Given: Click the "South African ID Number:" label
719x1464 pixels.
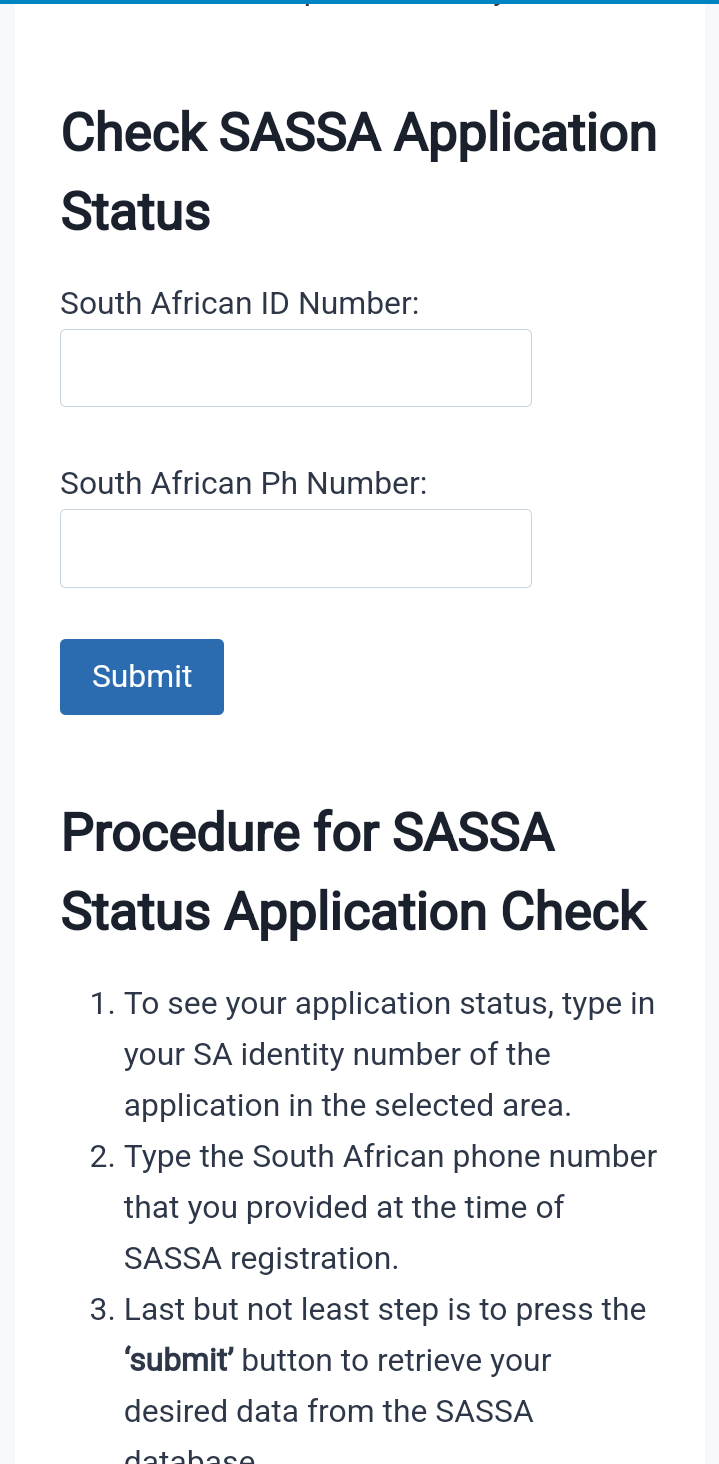Looking at the screenshot, I should point(239,303).
